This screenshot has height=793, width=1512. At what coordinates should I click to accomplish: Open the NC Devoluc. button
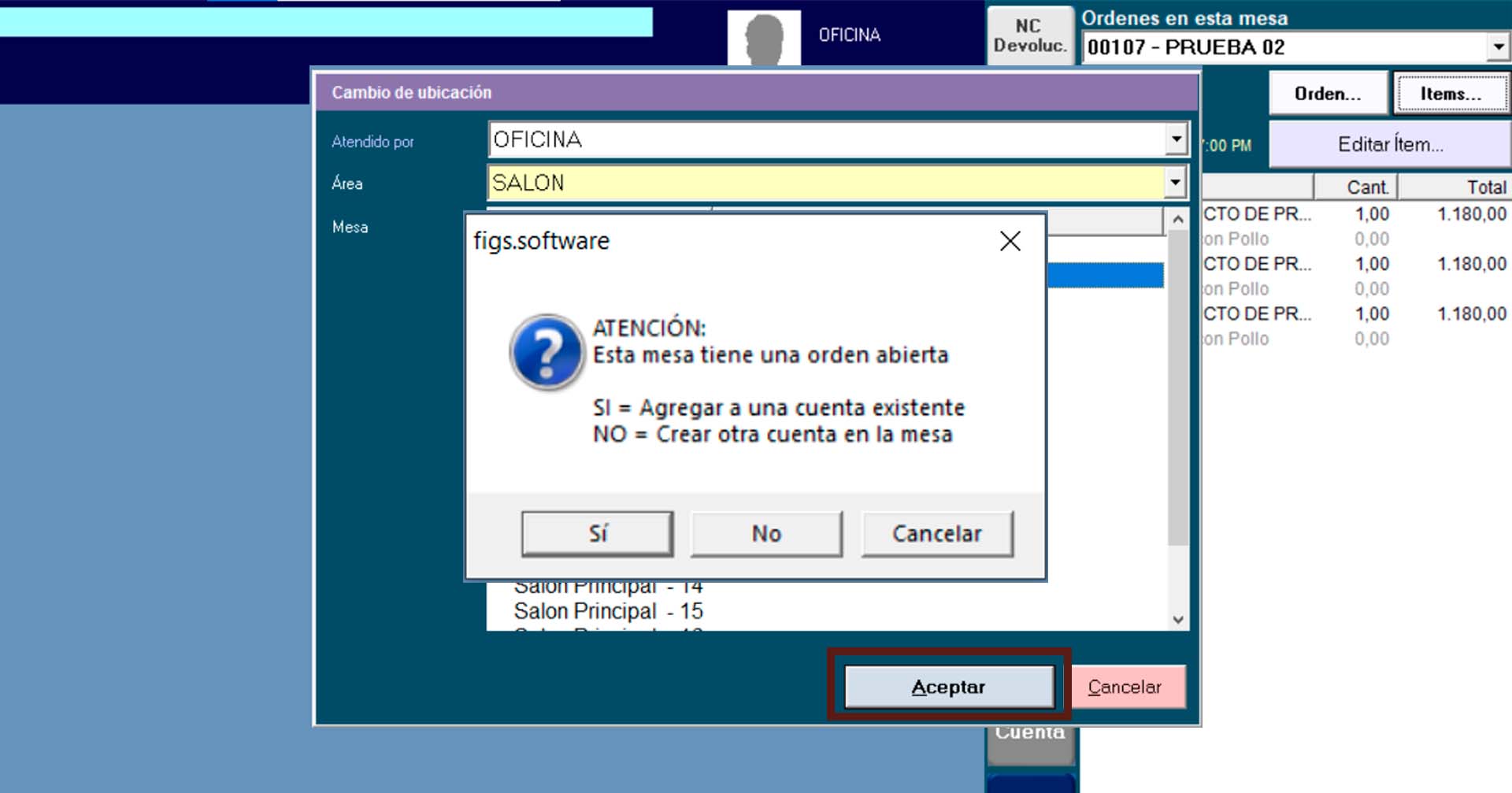[1029, 36]
